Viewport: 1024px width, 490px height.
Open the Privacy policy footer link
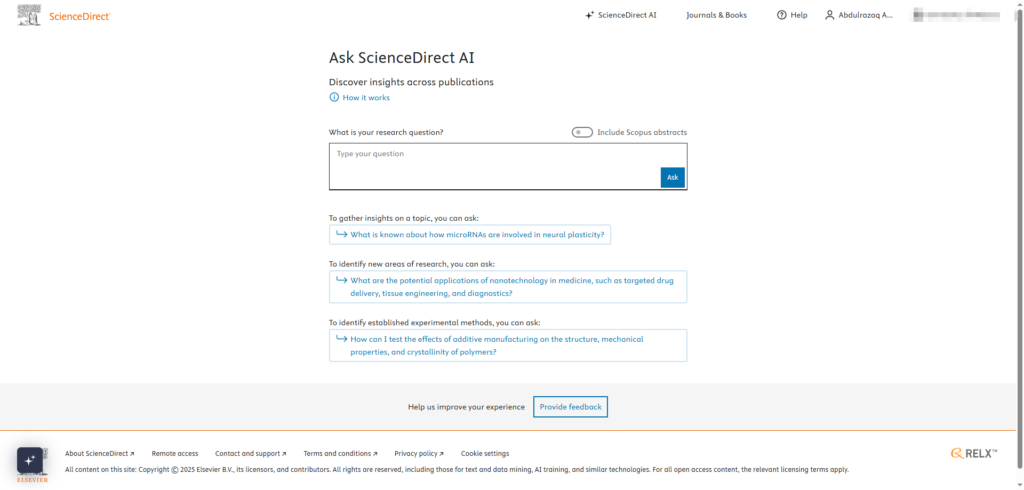(419, 453)
